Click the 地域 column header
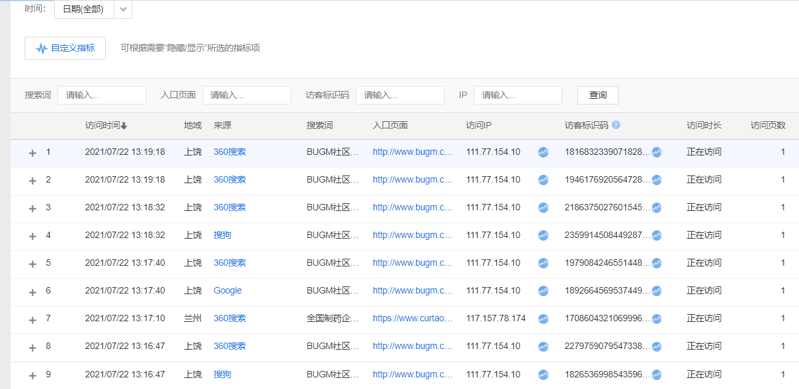799x389 pixels. (x=193, y=125)
